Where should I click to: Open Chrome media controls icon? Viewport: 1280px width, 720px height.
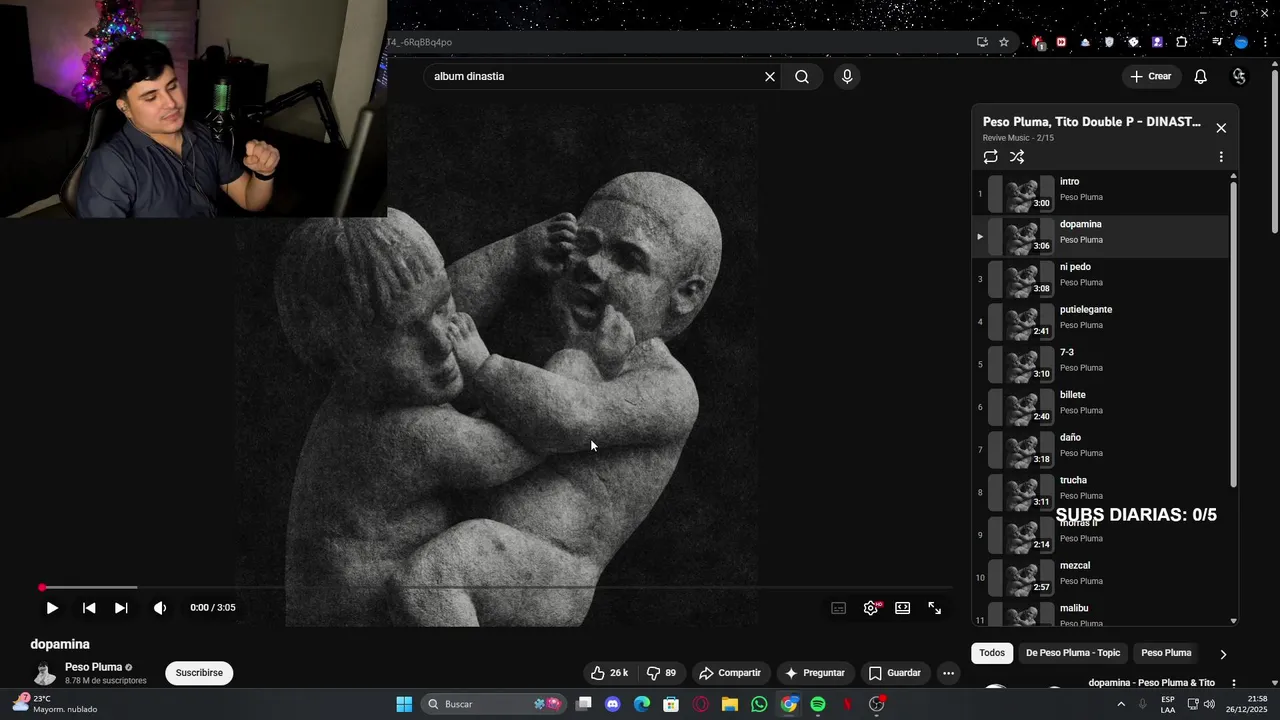(1217, 42)
